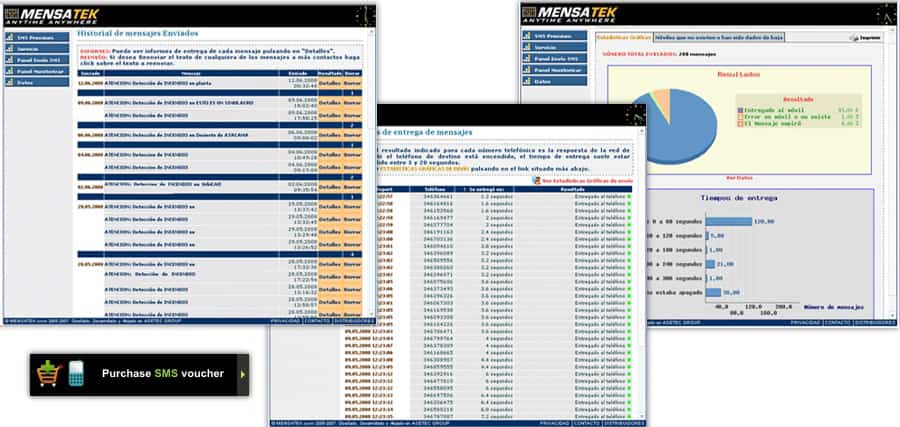
Task: Click Mensaje column header in history table
Action: [191, 73]
